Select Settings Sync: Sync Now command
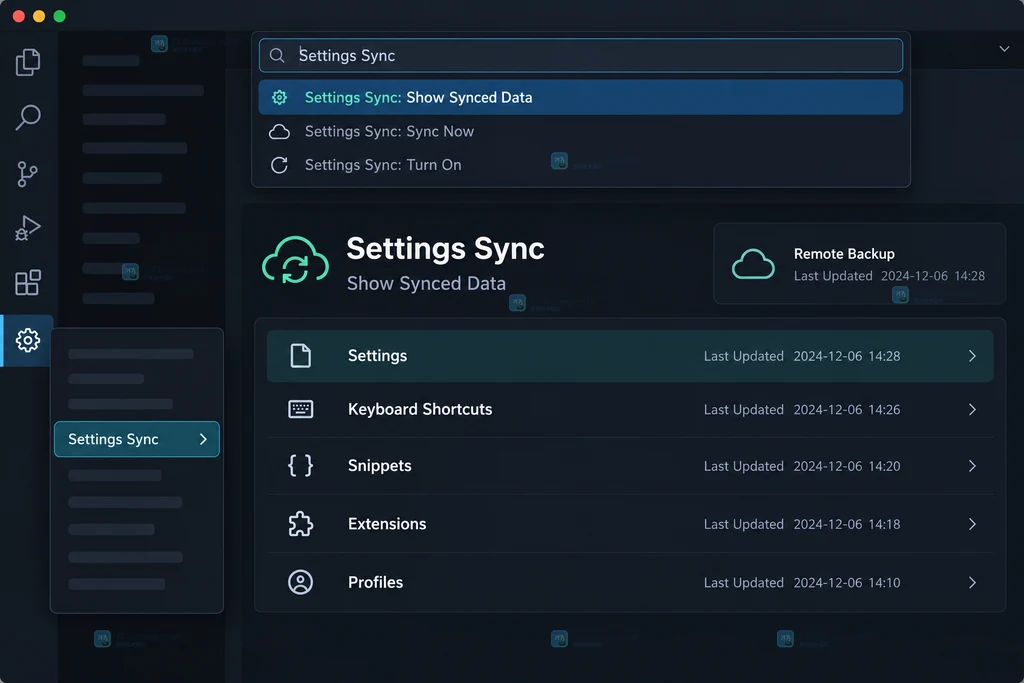This screenshot has height=683, width=1024. (x=581, y=131)
